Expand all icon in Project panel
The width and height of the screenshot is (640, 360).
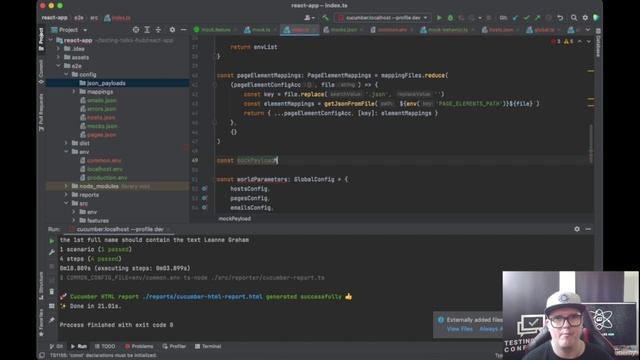coord(147,30)
